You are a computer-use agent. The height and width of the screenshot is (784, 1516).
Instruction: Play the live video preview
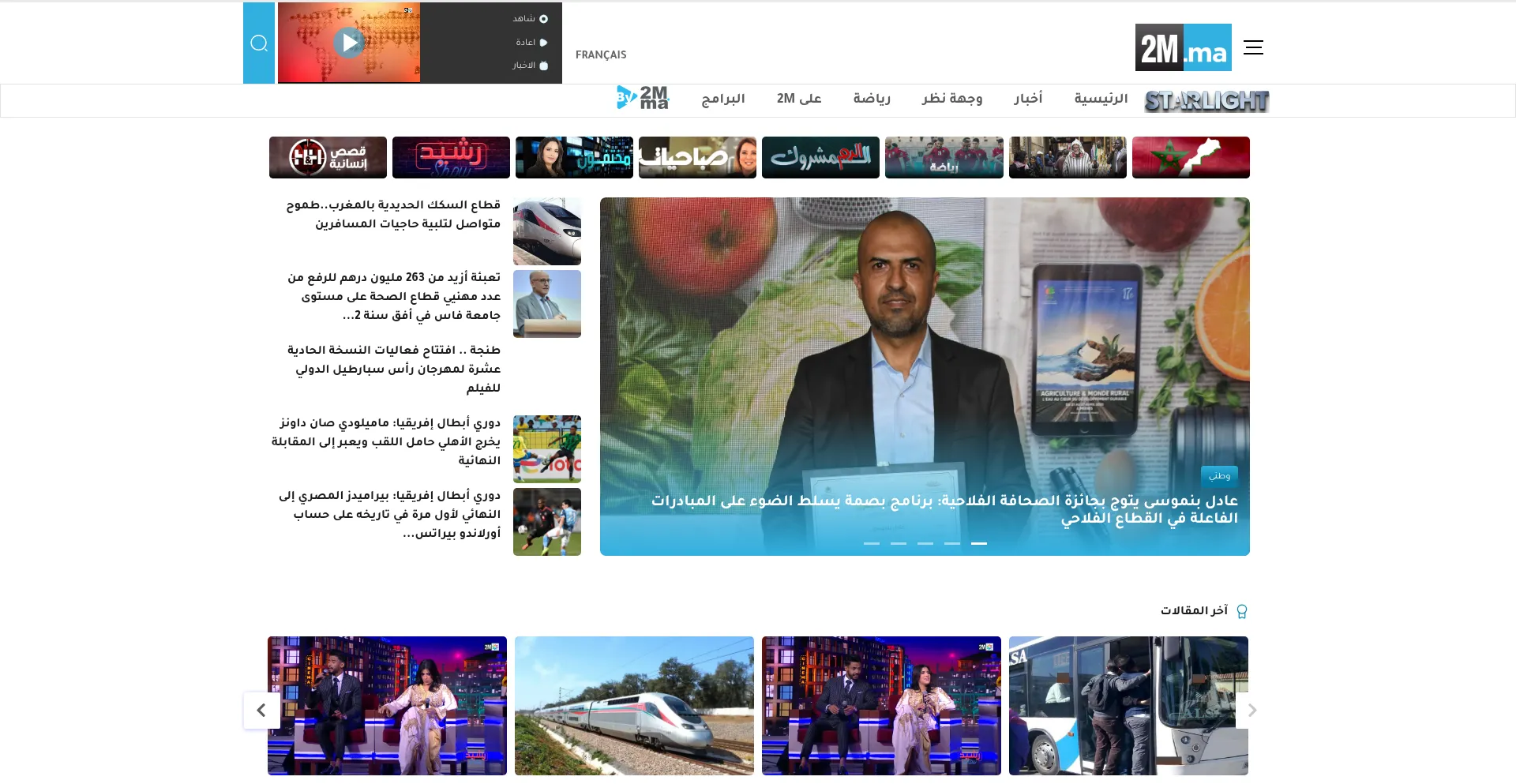(x=349, y=43)
